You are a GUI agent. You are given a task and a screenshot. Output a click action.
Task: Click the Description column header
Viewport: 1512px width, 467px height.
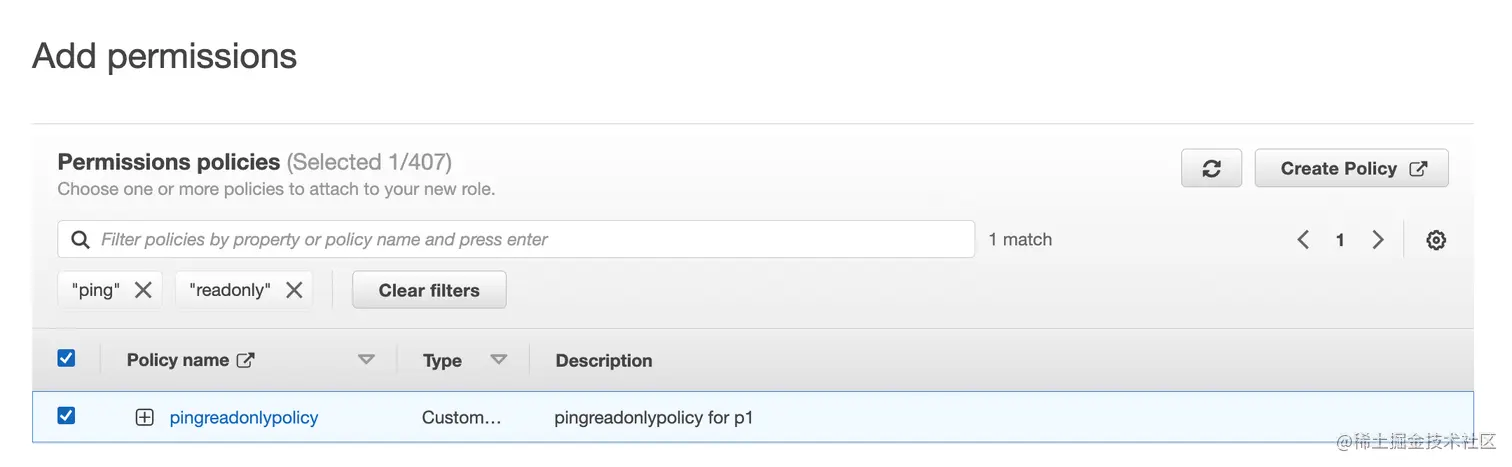coord(604,361)
